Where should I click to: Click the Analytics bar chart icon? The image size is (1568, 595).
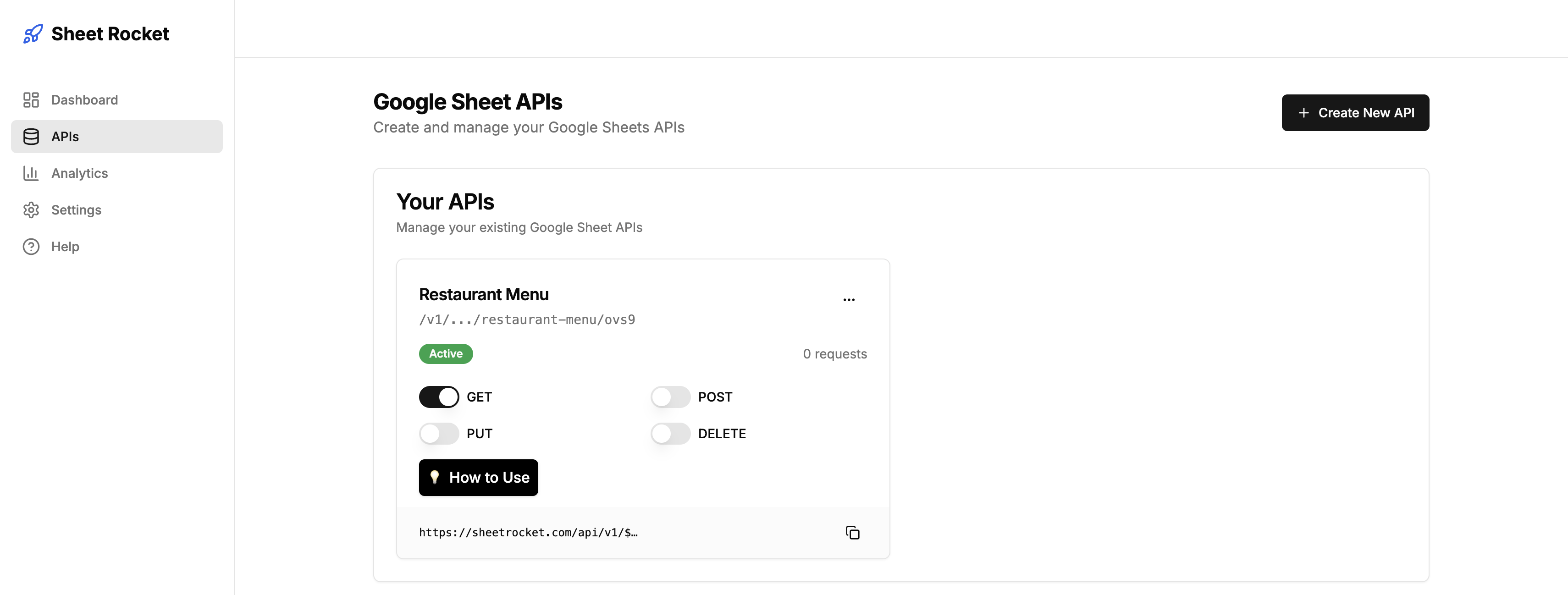pyautogui.click(x=31, y=173)
